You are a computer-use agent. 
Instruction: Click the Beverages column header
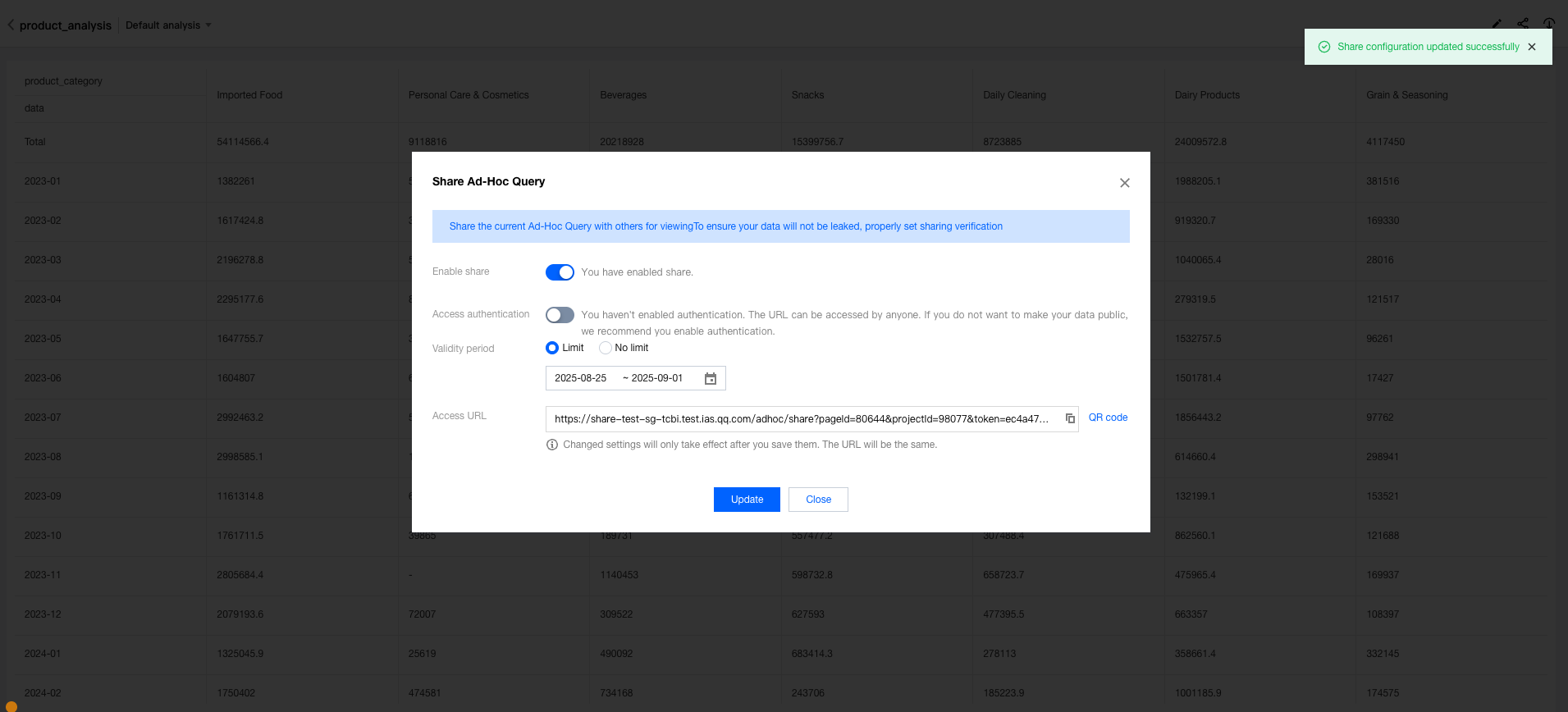point(623,95)
